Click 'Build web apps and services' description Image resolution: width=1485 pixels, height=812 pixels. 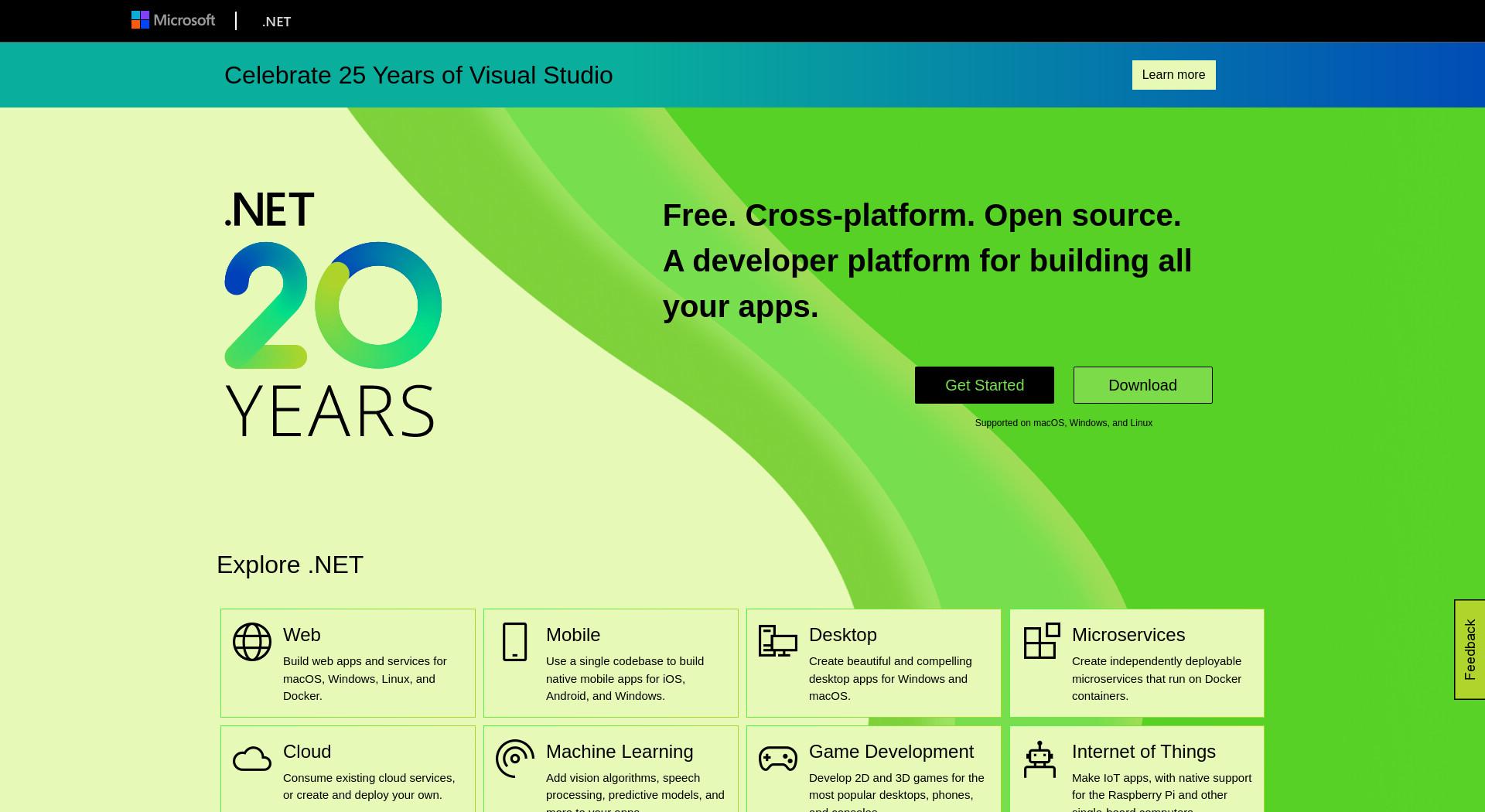coord(365,678)
